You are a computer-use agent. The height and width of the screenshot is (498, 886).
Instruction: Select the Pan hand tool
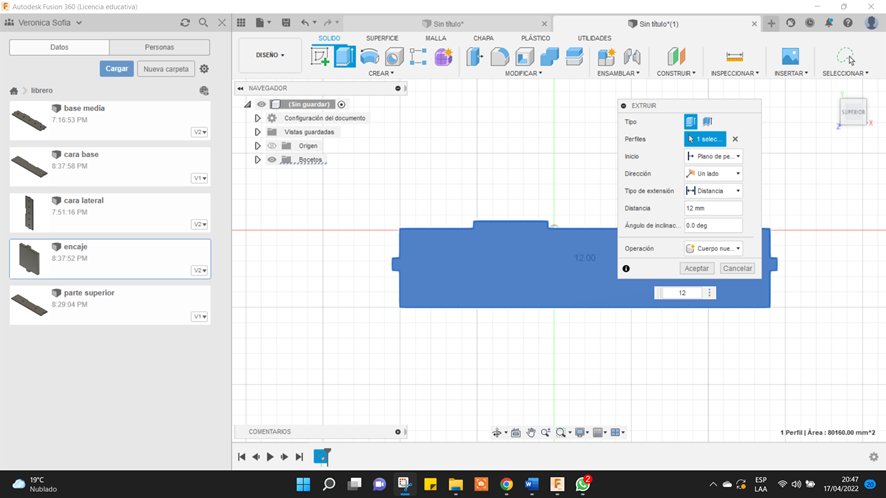point(531,432)
